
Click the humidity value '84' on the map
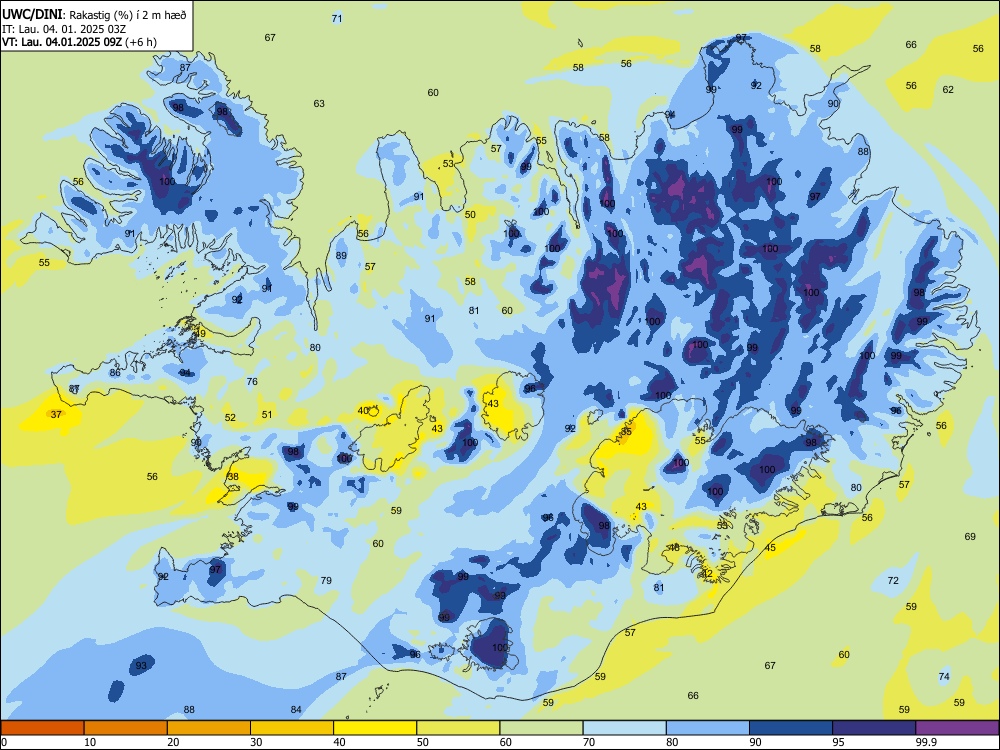[296, 709]
